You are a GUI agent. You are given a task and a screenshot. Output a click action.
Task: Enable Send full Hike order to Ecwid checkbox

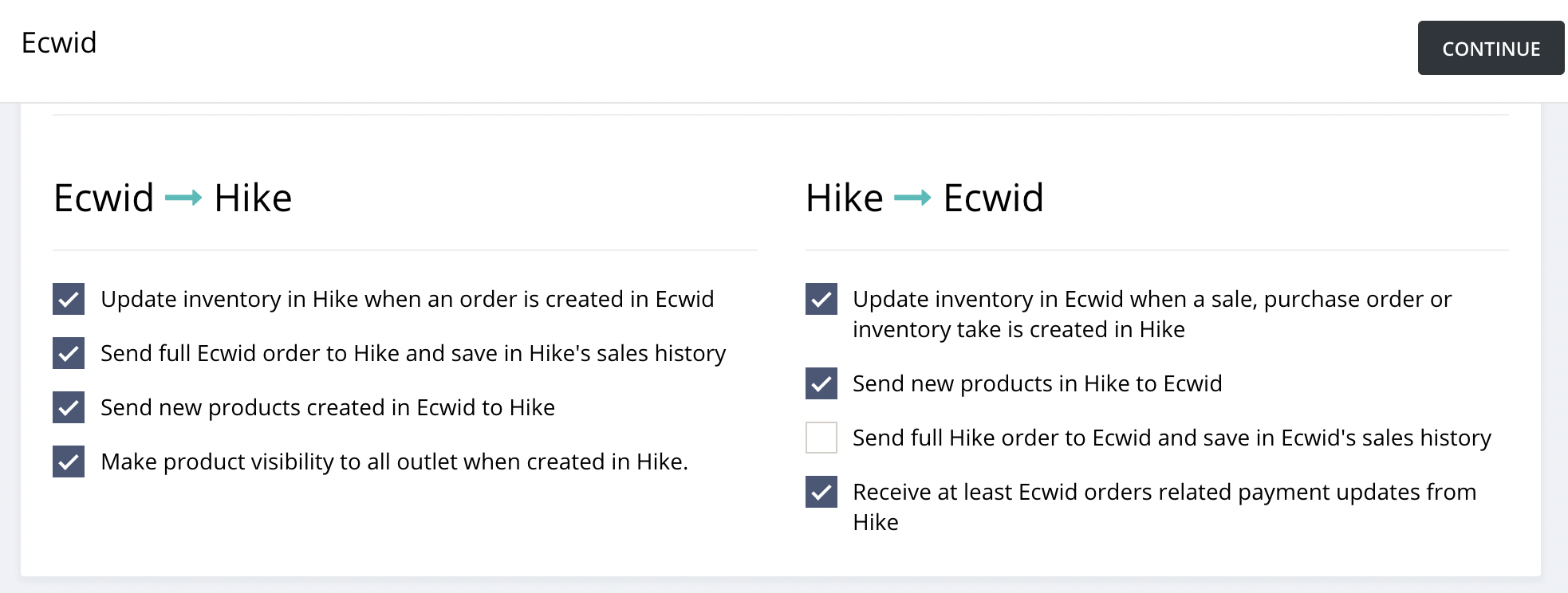821,438
